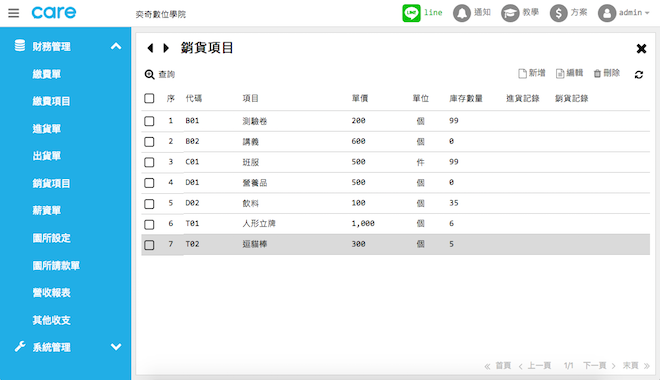Open the teaching graduation cap icon

click(x=510, y=13)
